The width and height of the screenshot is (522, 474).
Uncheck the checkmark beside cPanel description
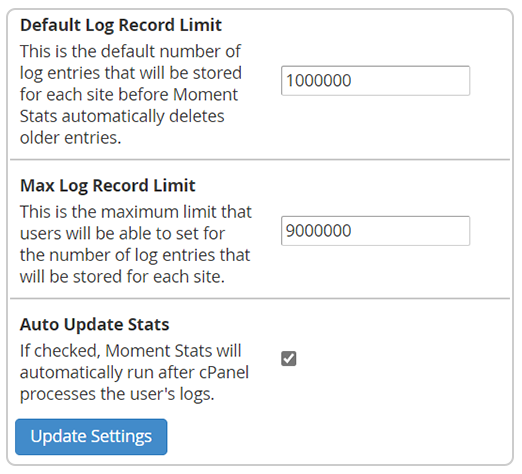[x=289, y=359]
